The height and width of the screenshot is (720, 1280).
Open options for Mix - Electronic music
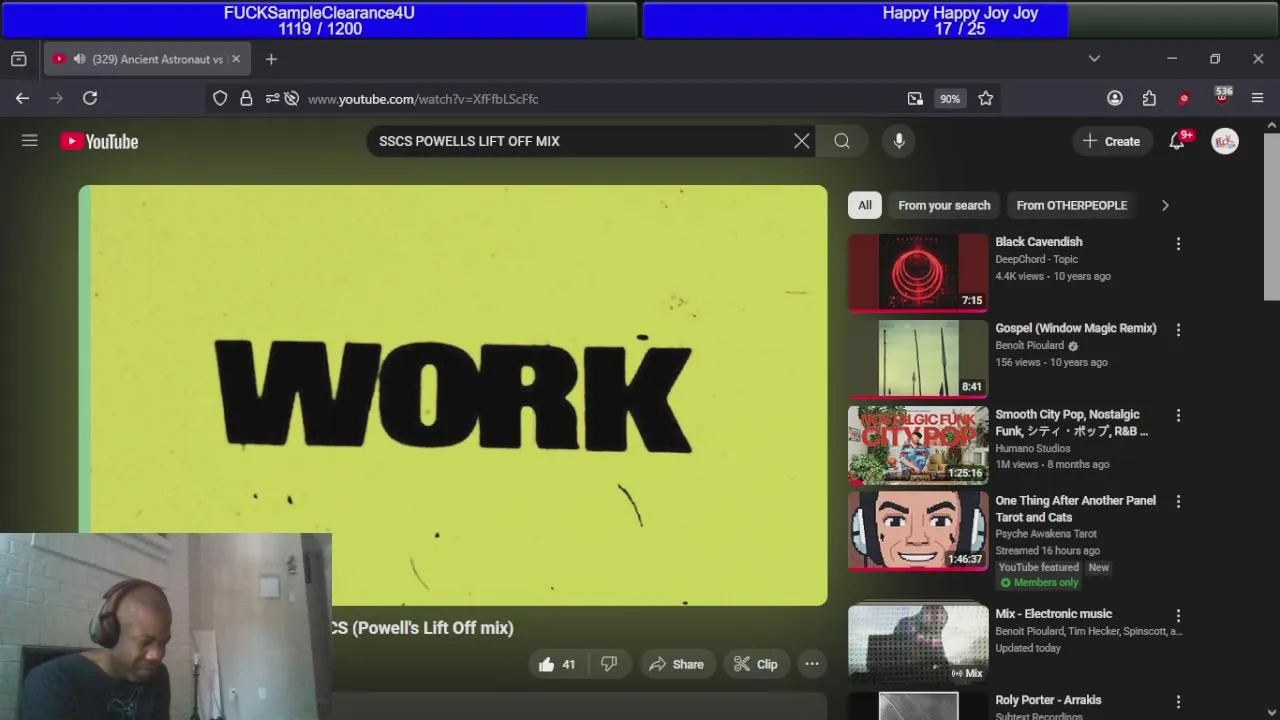point(1178,615)
